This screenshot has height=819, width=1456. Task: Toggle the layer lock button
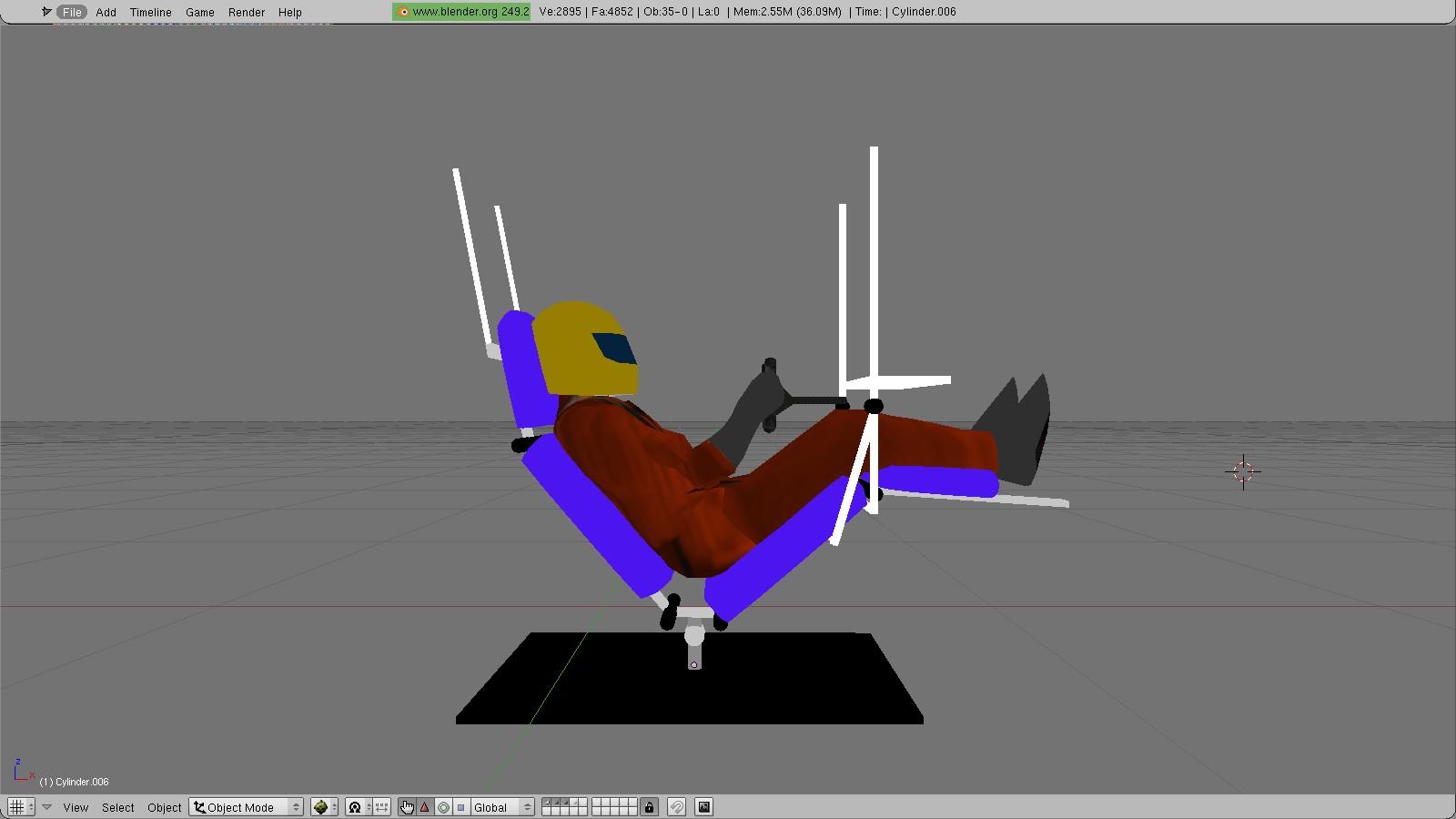(x=649, y=807)
